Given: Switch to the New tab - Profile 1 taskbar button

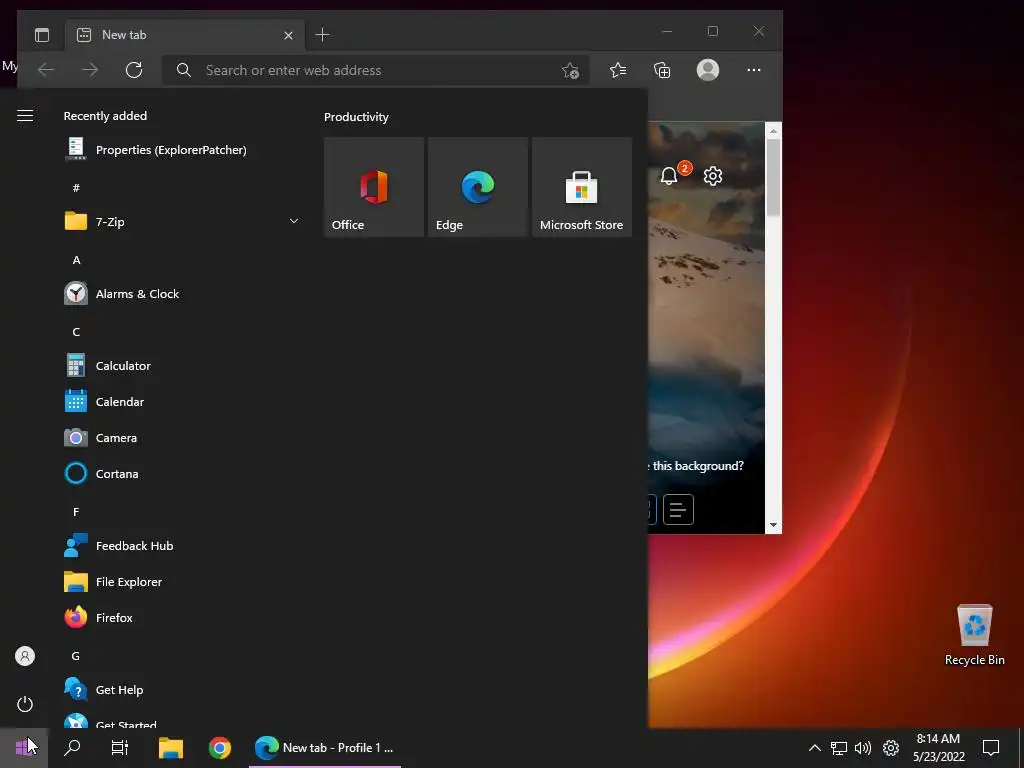Looking at the screenshot, I should pyautogui.click(x=325, y=747).
